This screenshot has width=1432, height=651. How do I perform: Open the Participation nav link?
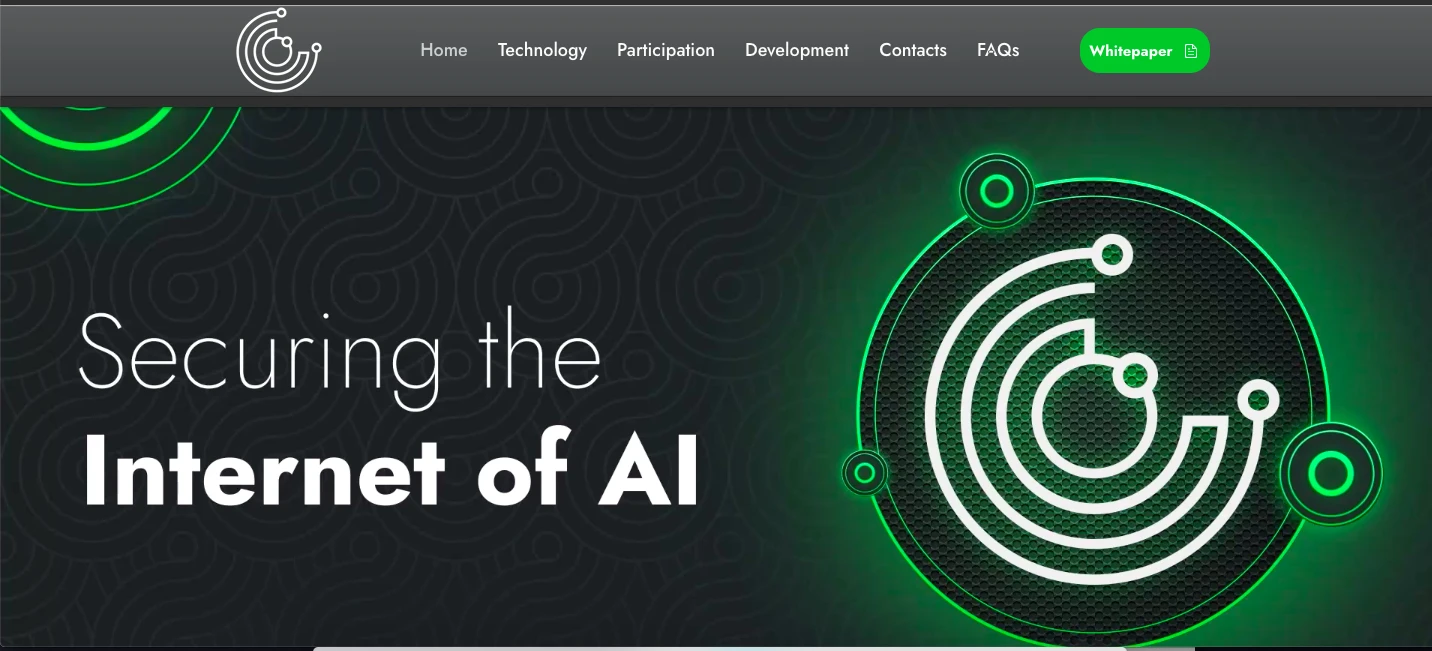(x=665, y=50)
